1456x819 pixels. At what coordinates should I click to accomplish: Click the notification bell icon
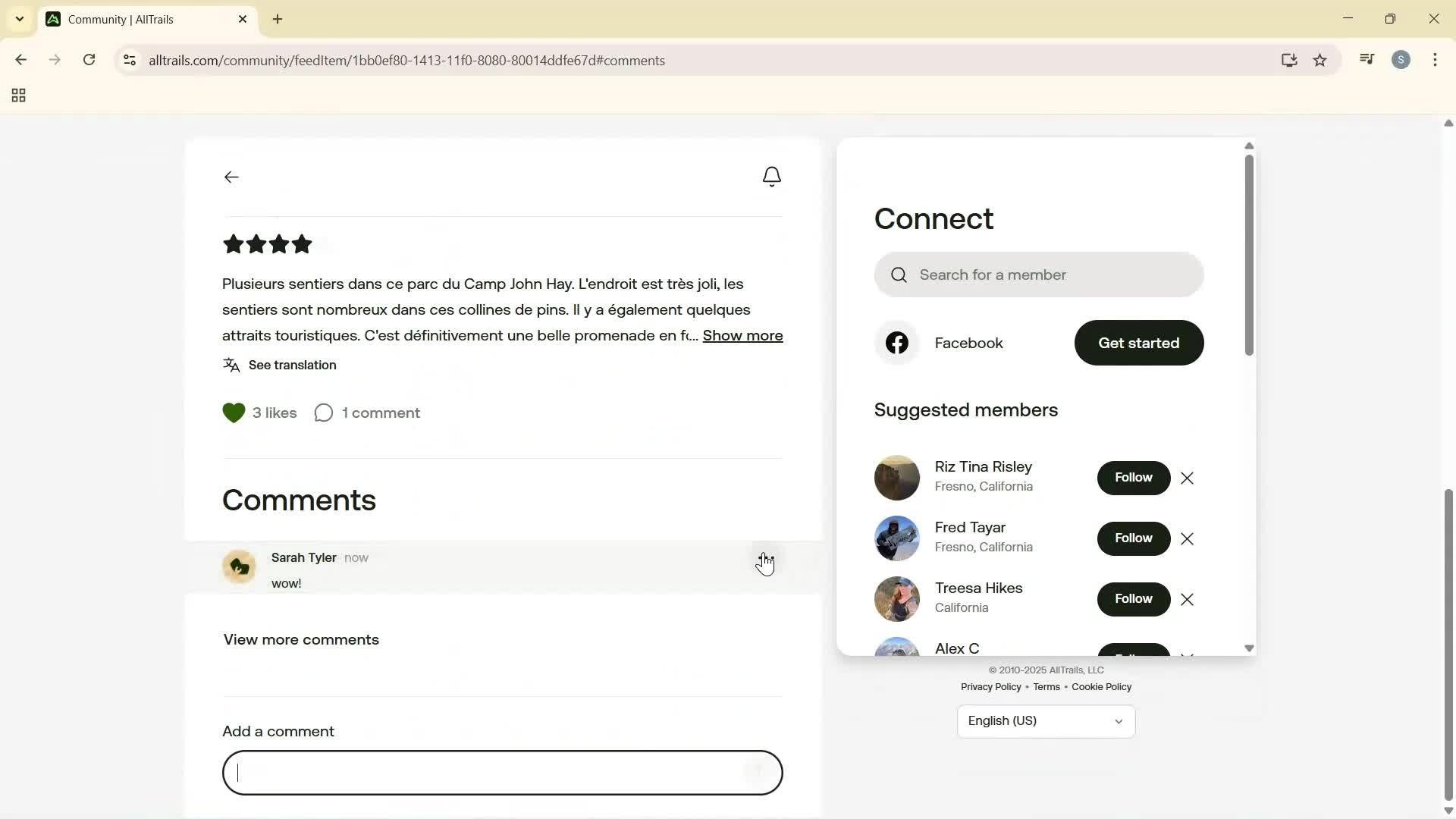tap(771, 177)
